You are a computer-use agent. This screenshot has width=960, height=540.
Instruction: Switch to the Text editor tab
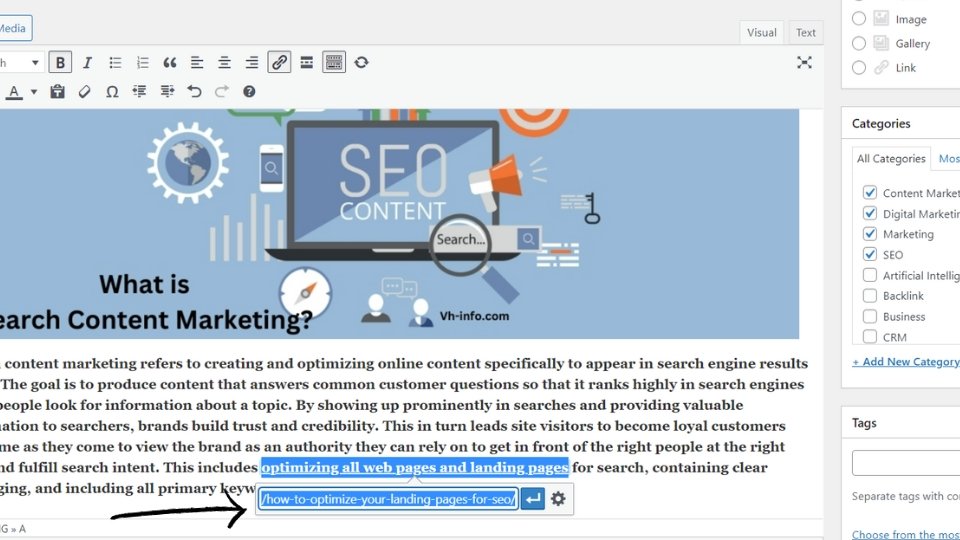[805, 32]
